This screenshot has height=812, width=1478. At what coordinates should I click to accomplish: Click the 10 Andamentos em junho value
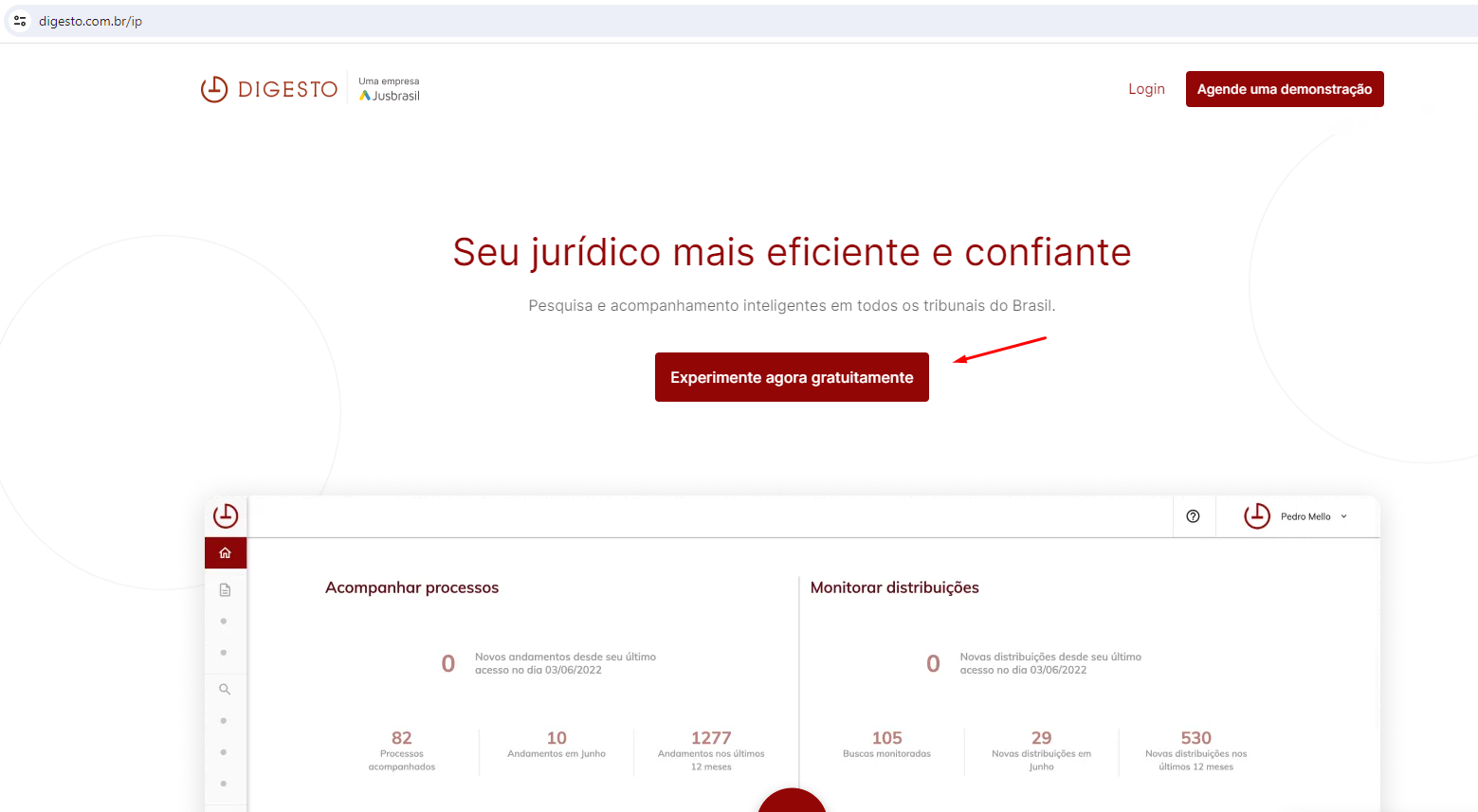[x=557, y=738]
